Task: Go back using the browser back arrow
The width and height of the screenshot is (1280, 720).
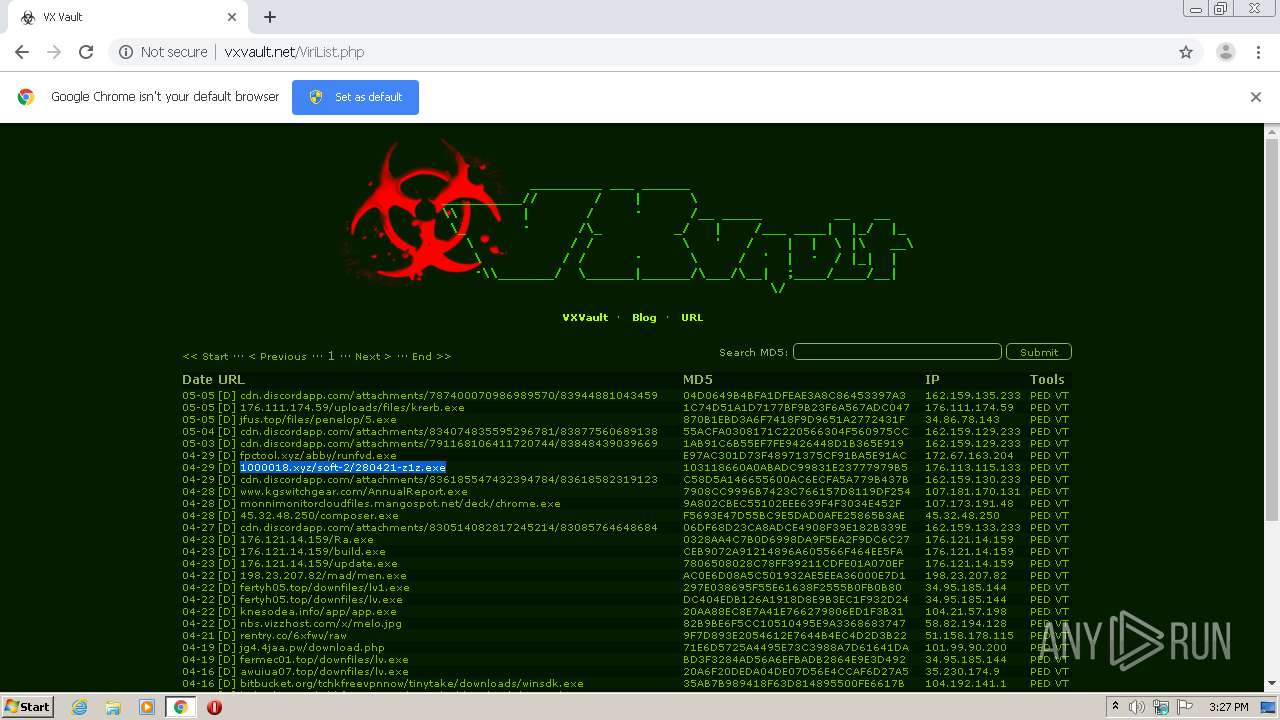Action: coord(22,52)
